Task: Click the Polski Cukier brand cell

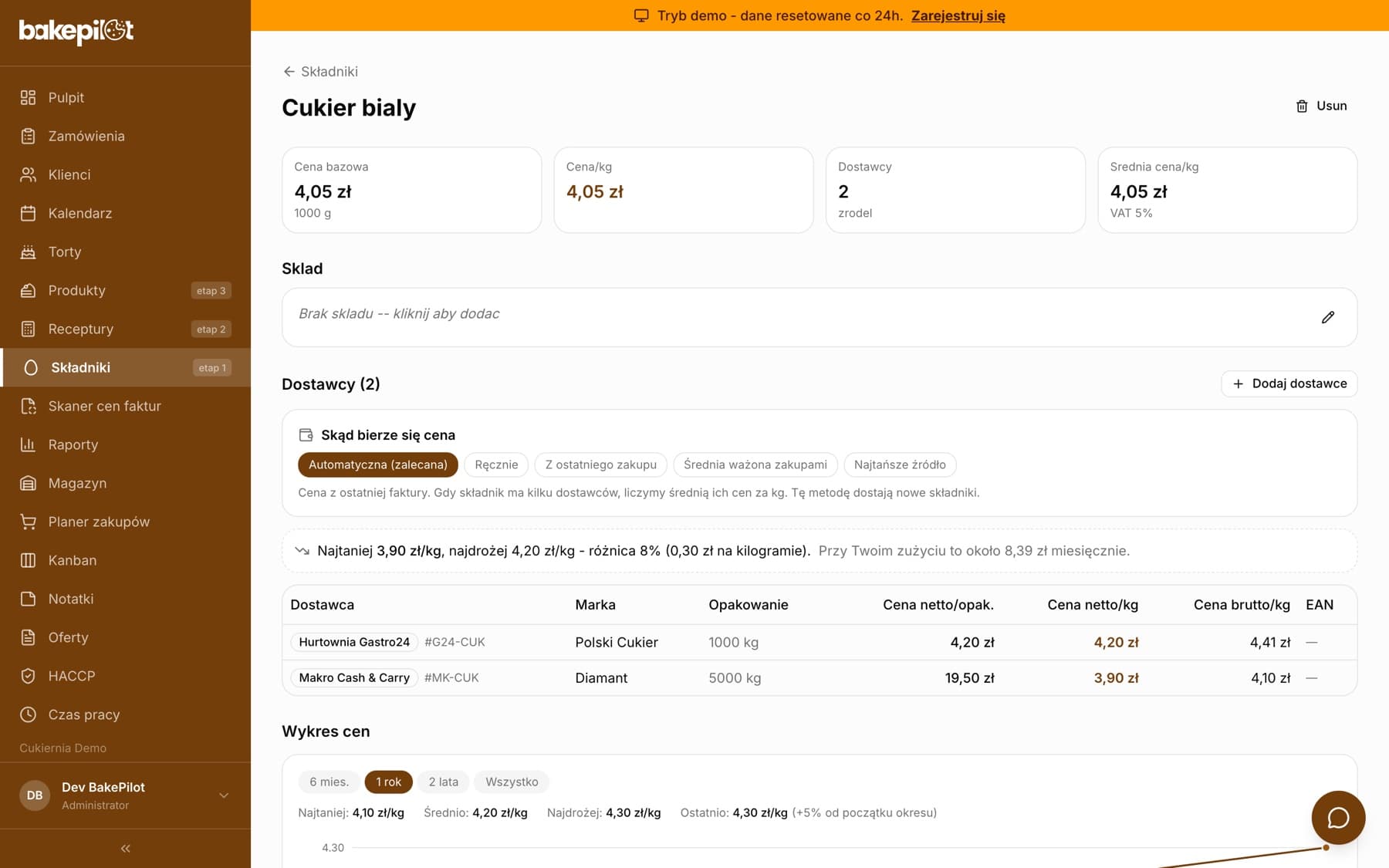Action: [x=616, y=642]
